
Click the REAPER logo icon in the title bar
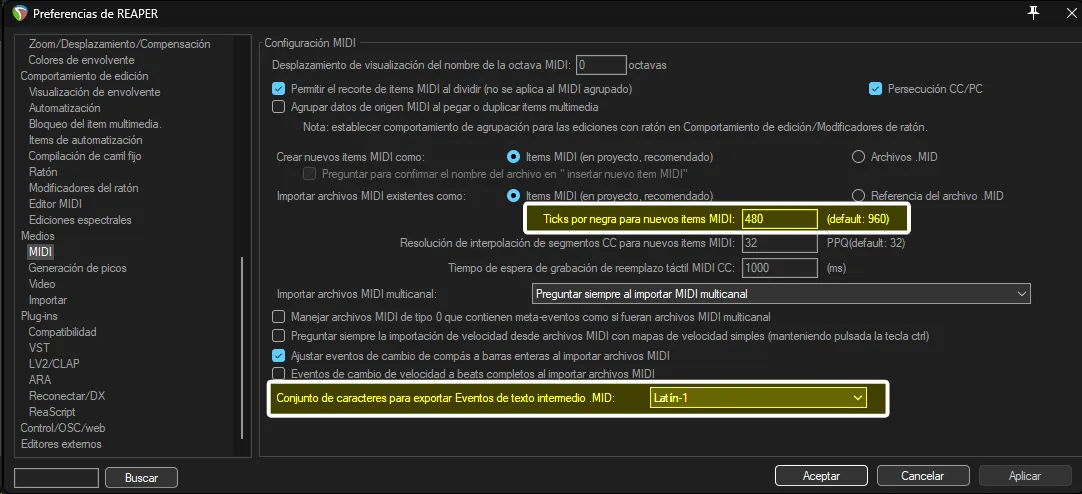[20, 12]
